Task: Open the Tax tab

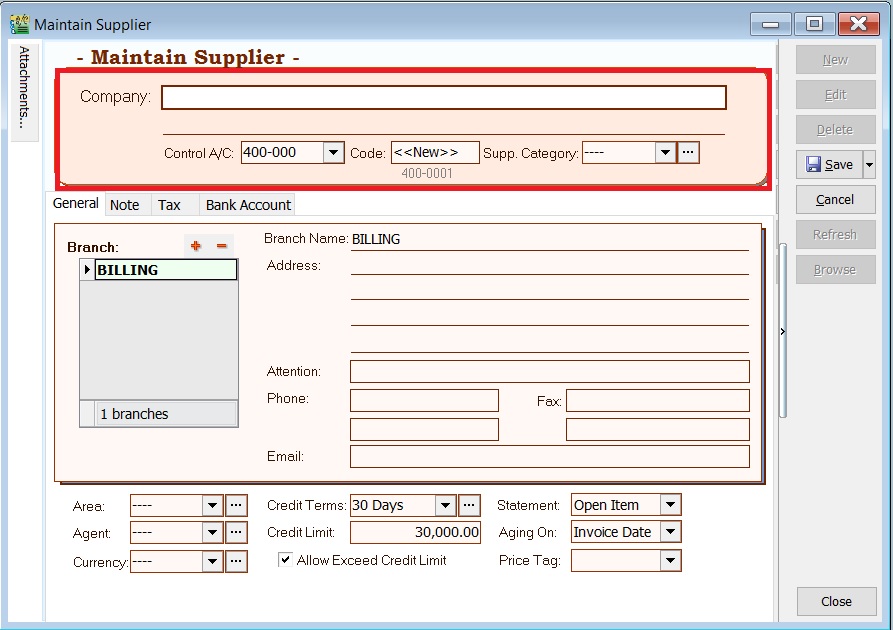Action: [x=171, y=204]
